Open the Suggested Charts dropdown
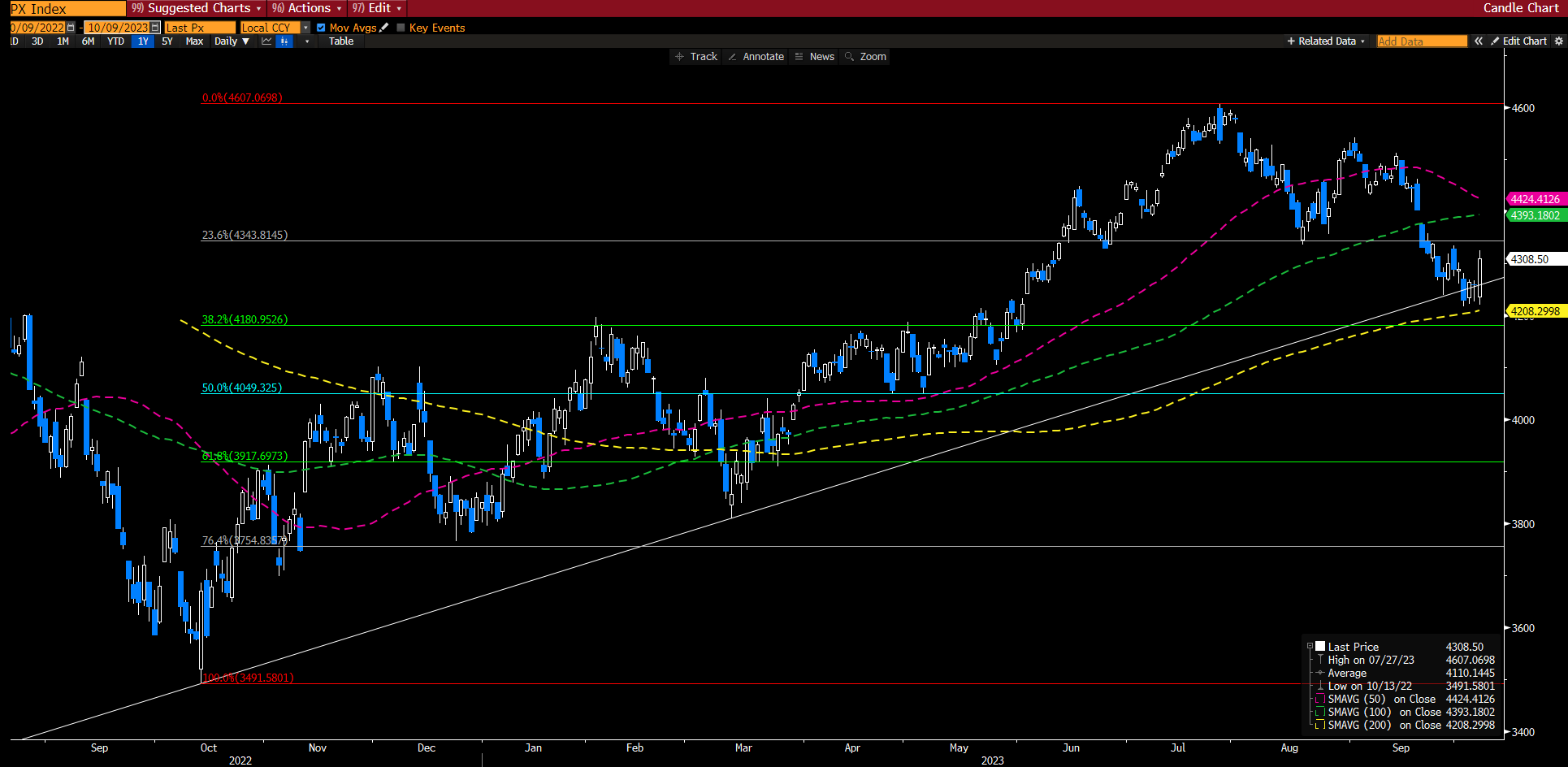This screenshot has width=1568, height=767. click(196, 8)
